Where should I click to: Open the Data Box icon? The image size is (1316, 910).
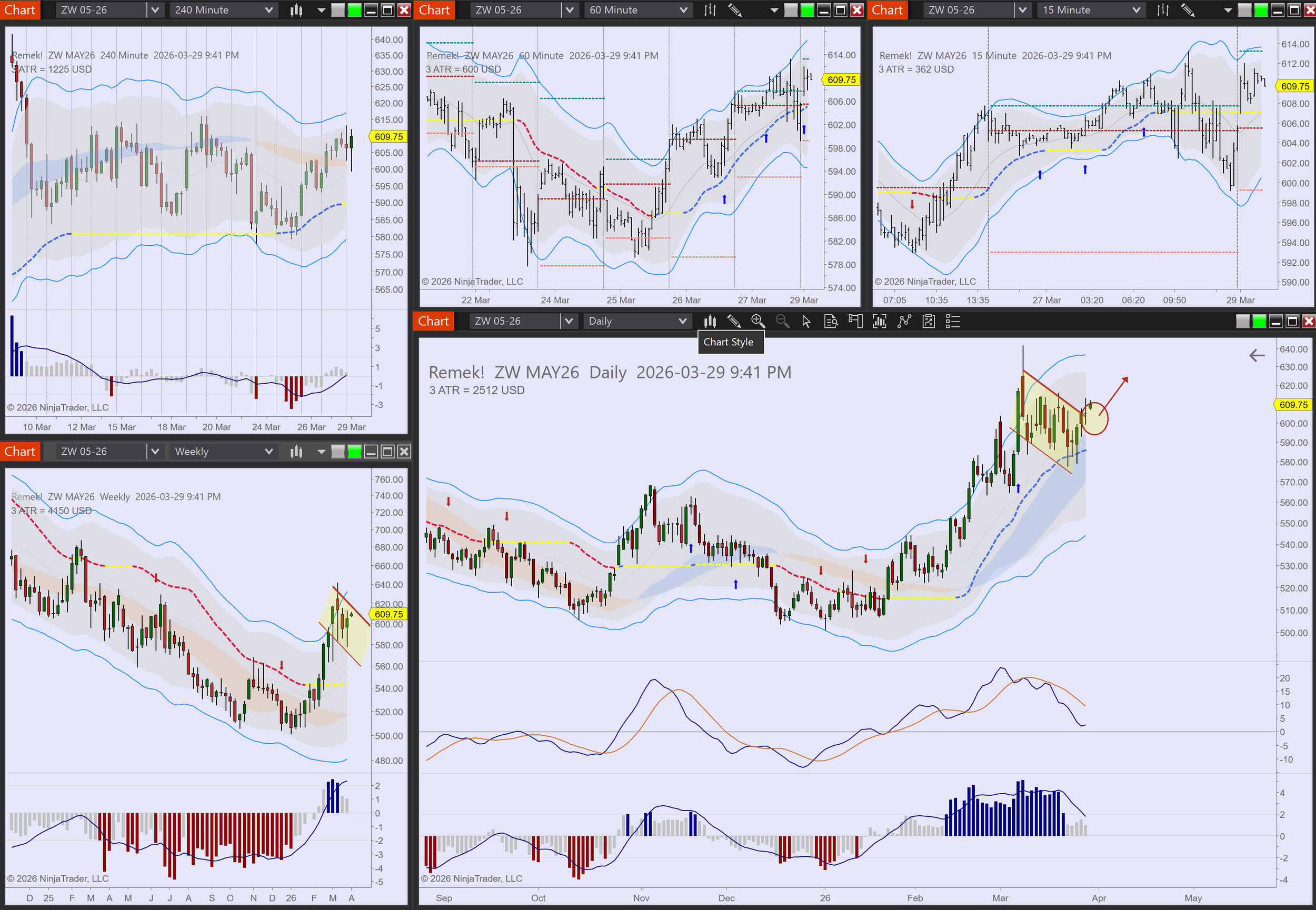[831, 322]
